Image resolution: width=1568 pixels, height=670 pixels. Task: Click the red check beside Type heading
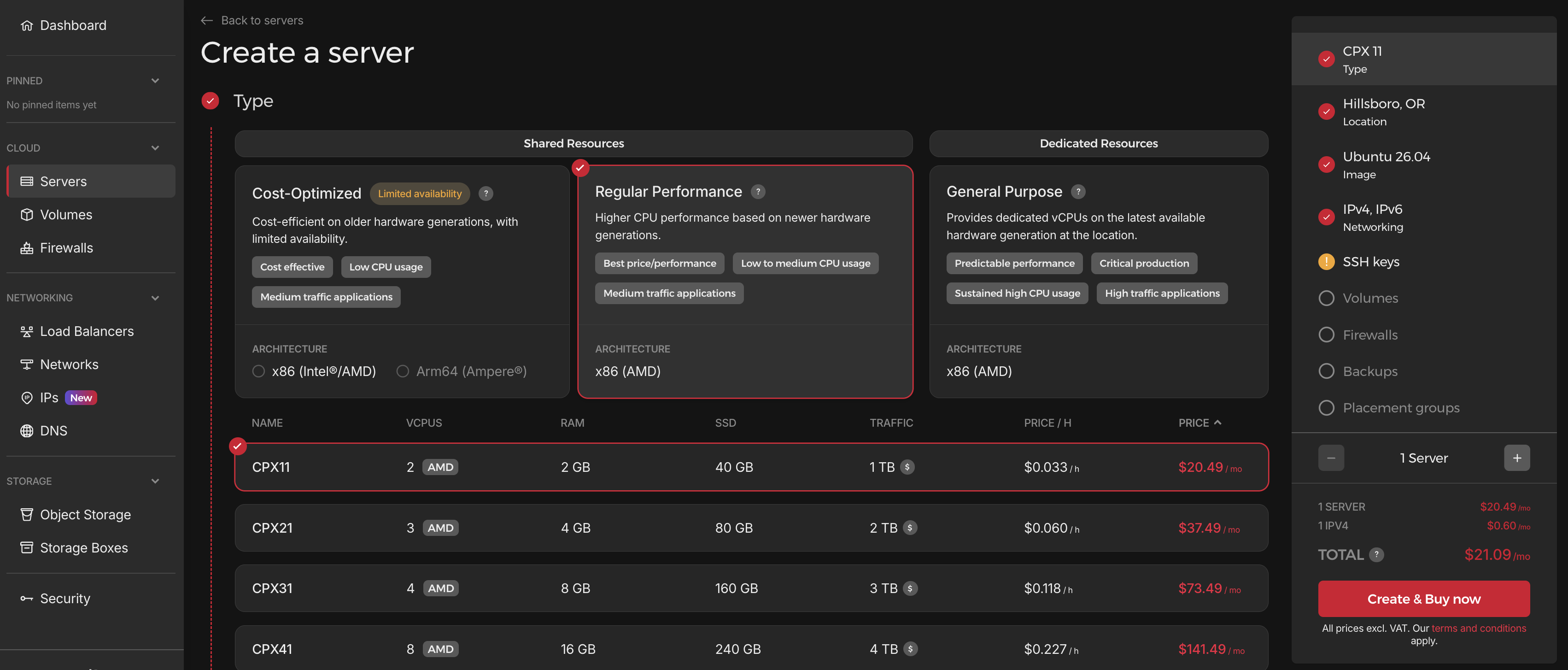coord(210,101)
